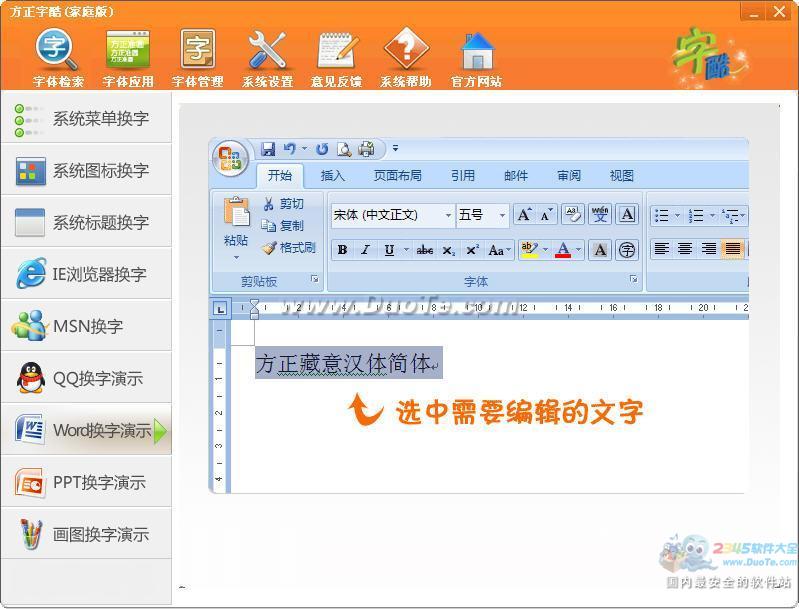This screenshot has height=609, width=799.
Task: Click 剪切 cut in clipboard group
Action: [283, 204]
